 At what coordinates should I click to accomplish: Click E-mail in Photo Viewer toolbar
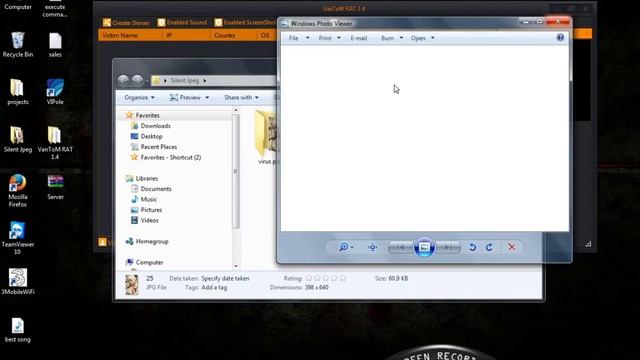(359, 38)
